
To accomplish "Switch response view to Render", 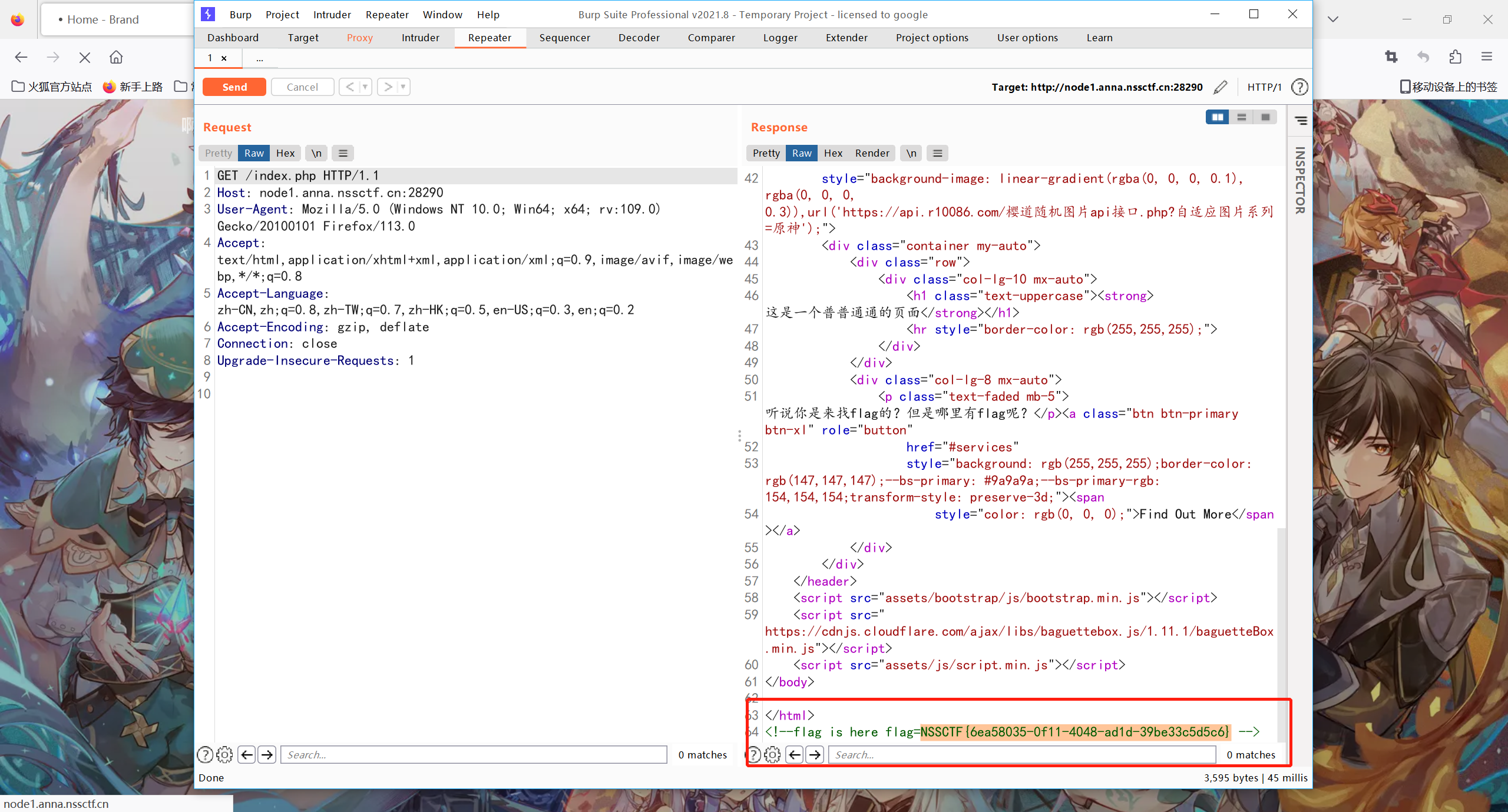I will pyautogui.click(x=872, y=153).
